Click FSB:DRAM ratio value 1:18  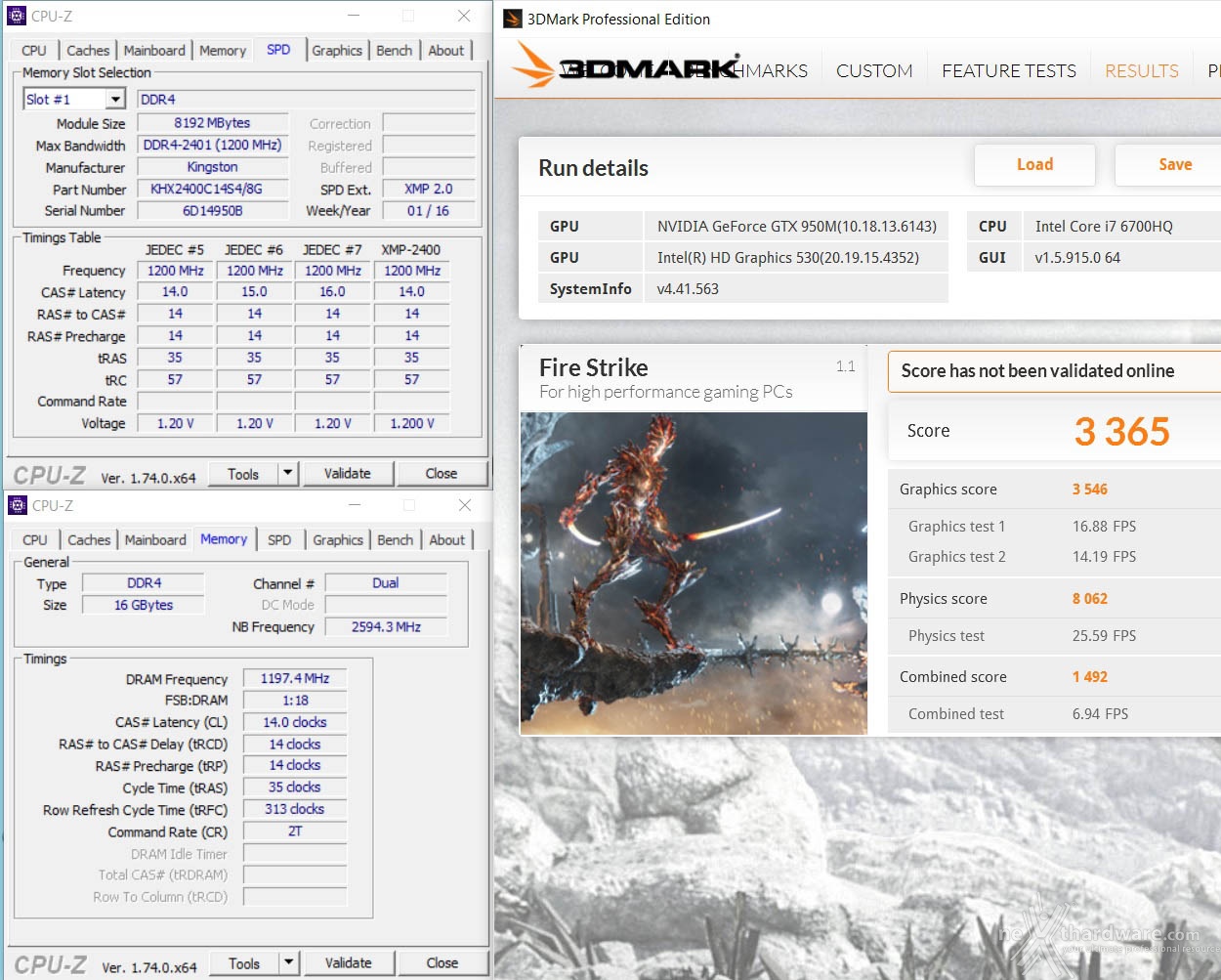[x=295, y=701]
